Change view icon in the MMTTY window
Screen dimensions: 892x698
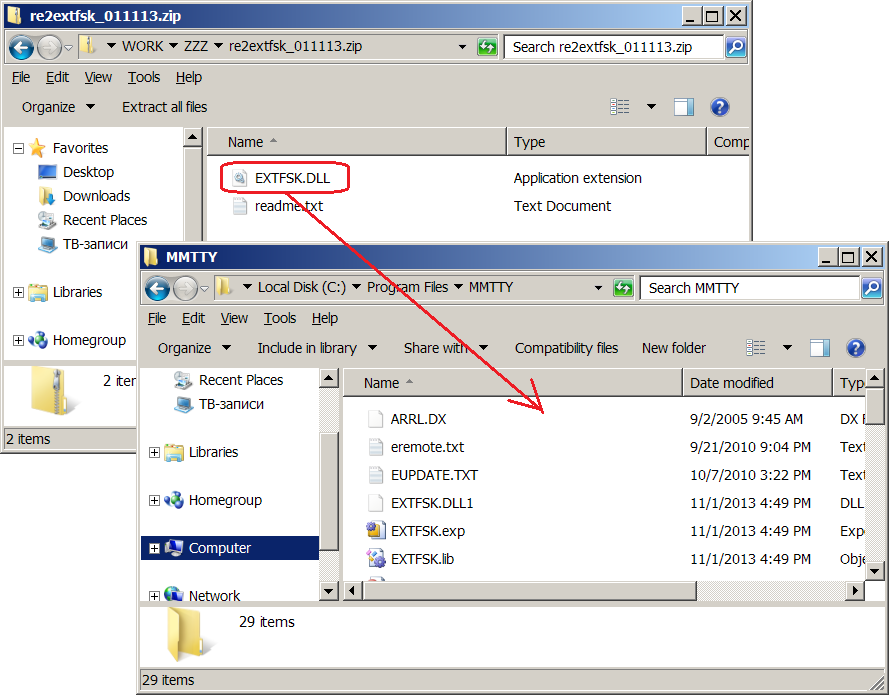coord(755,348)
